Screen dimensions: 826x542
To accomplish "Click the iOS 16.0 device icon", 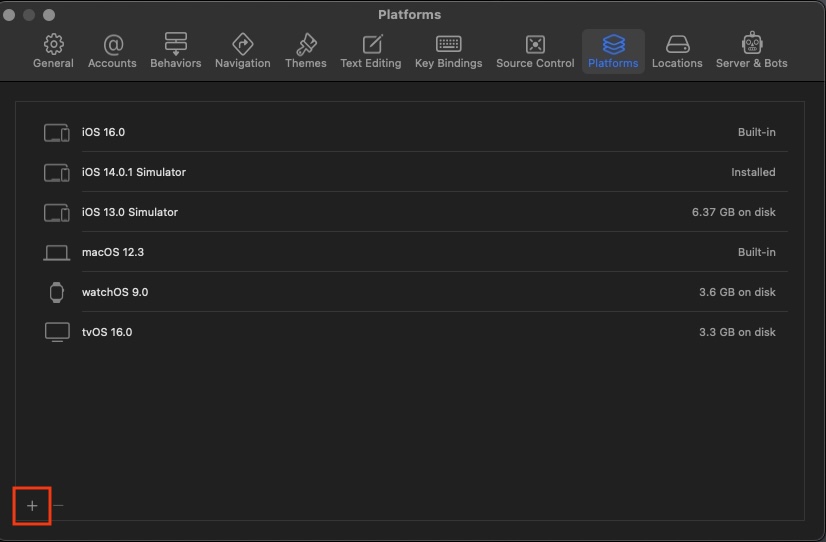I will (x=56, y=133).
